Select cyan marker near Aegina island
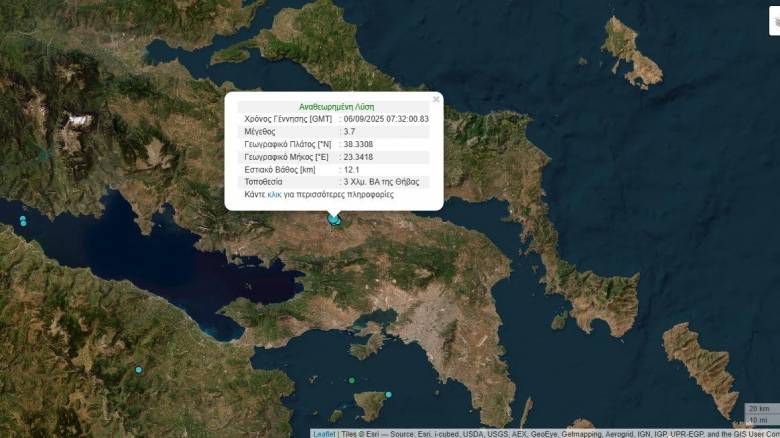This screenshot has height=438, width=780. 389,395
